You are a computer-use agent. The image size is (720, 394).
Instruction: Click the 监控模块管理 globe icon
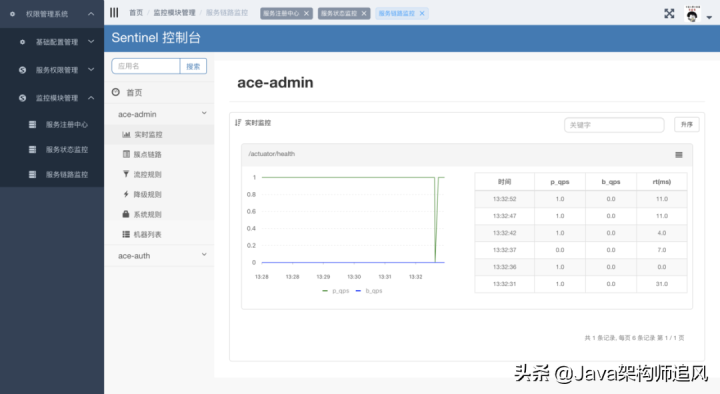[22, 98]
